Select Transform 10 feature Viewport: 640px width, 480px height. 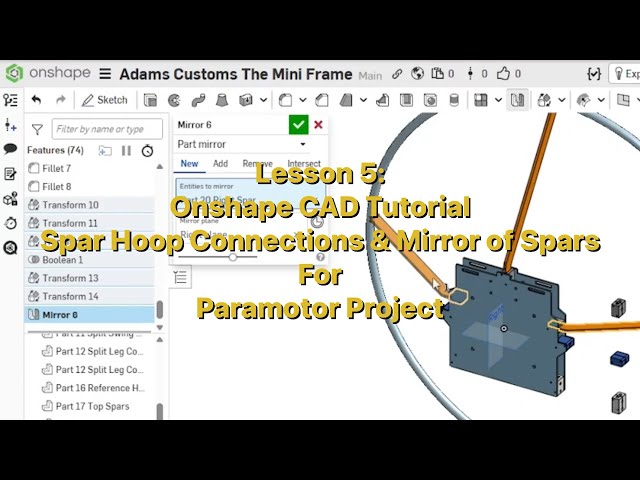(91, 205)
